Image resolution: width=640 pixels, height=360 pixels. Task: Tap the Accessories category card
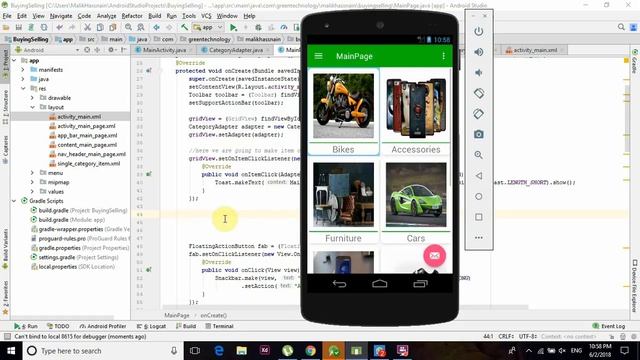coord(416,112)
